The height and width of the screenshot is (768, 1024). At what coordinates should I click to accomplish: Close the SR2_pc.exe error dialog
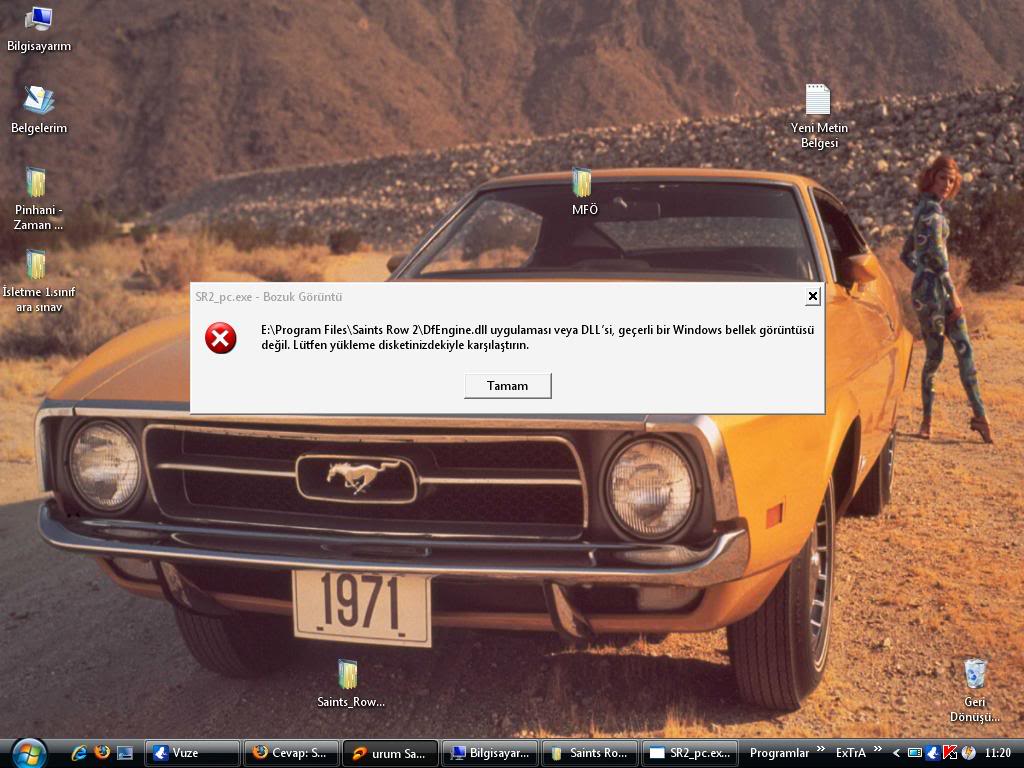(812, 296)
